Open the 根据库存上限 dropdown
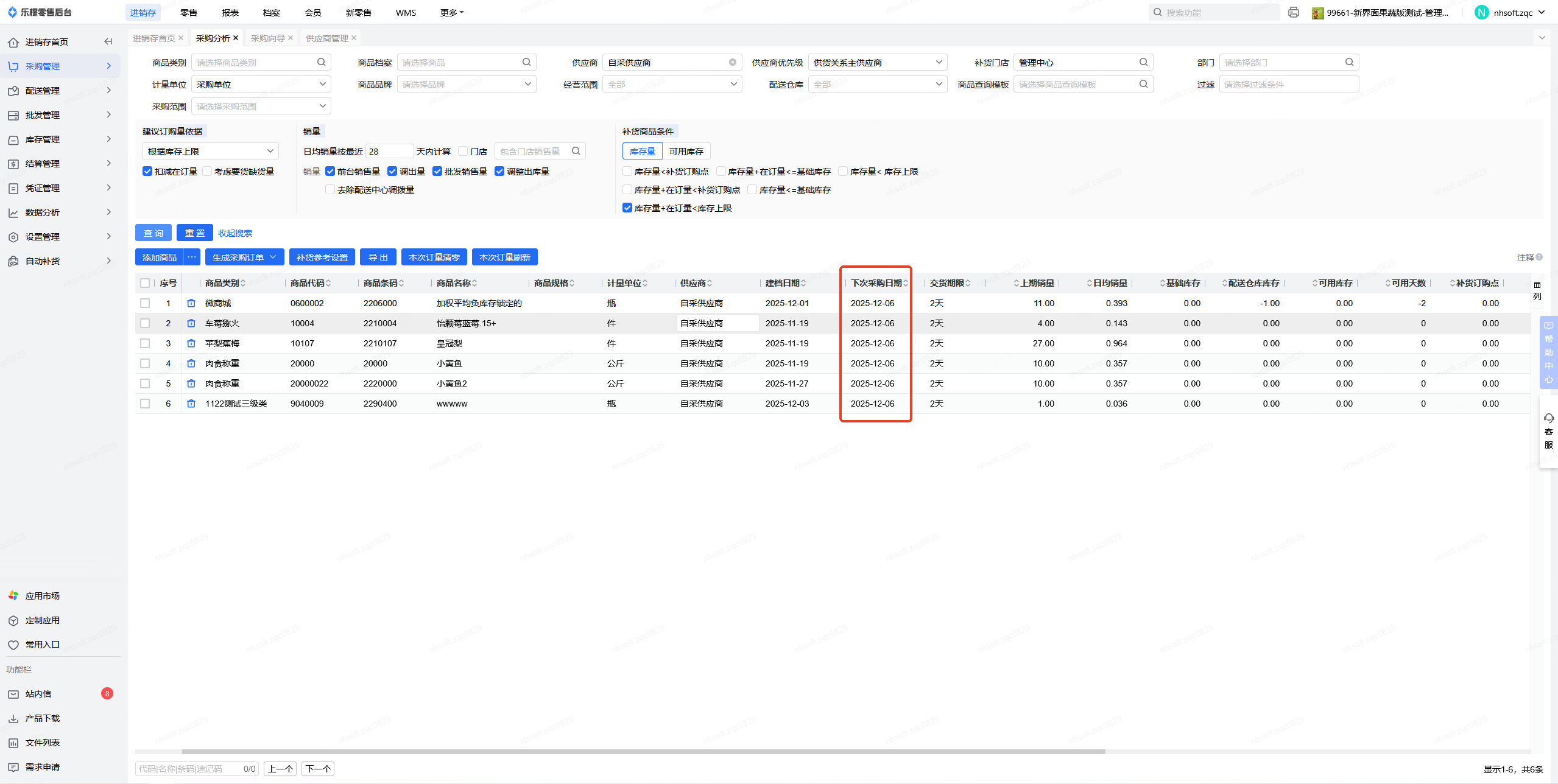 (x=210, y=151)
